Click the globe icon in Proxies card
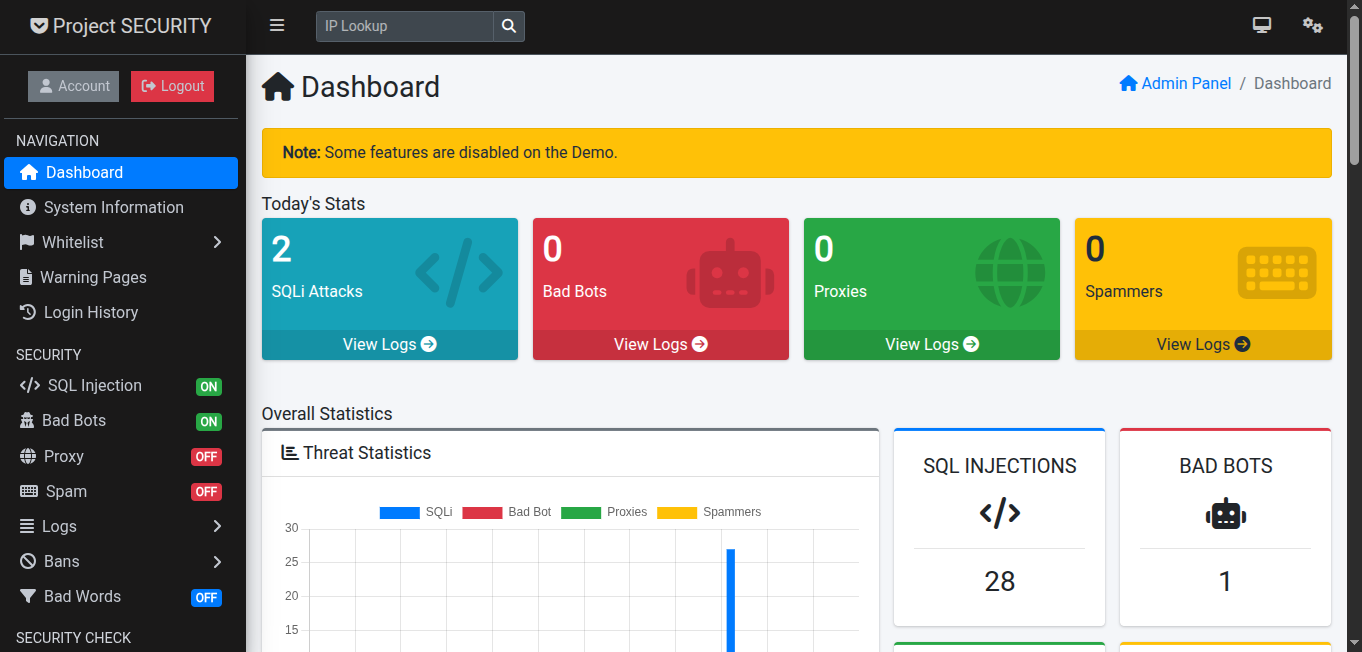This screenshot has height=652, width=1362. pos(1010,273)
